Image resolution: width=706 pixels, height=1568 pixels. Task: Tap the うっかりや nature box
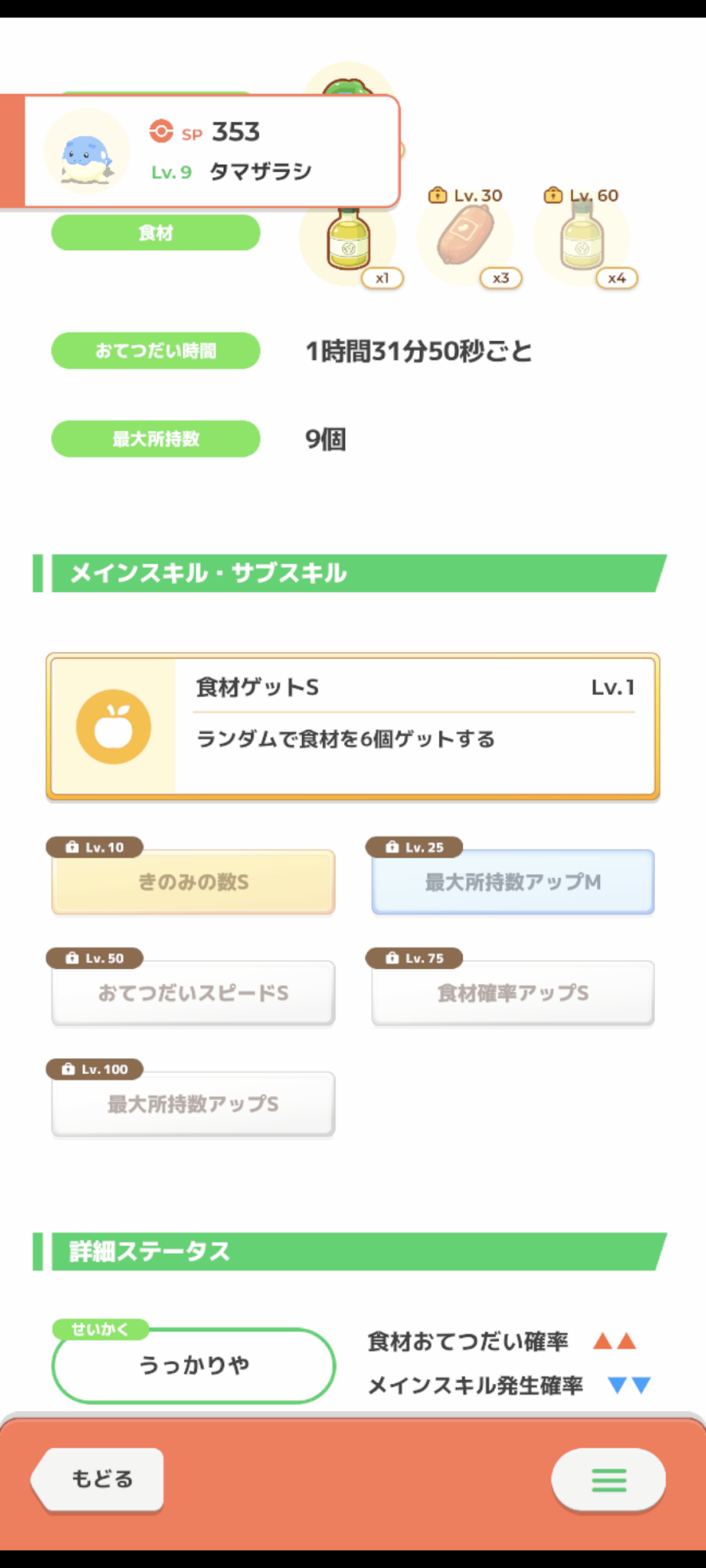[x=194, y=1366]
